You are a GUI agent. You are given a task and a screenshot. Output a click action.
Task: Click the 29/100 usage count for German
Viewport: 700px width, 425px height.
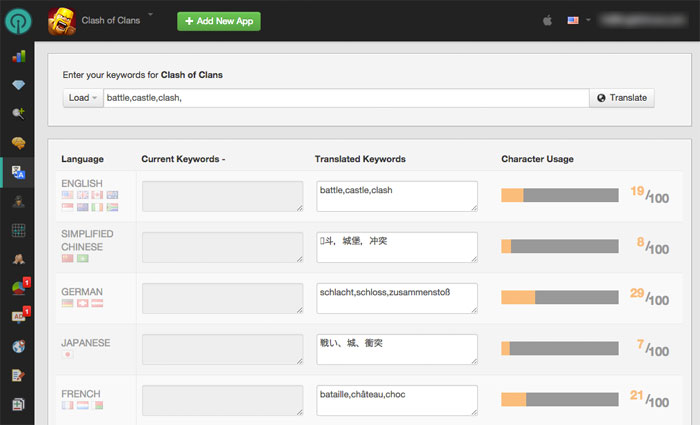[649, 297]
